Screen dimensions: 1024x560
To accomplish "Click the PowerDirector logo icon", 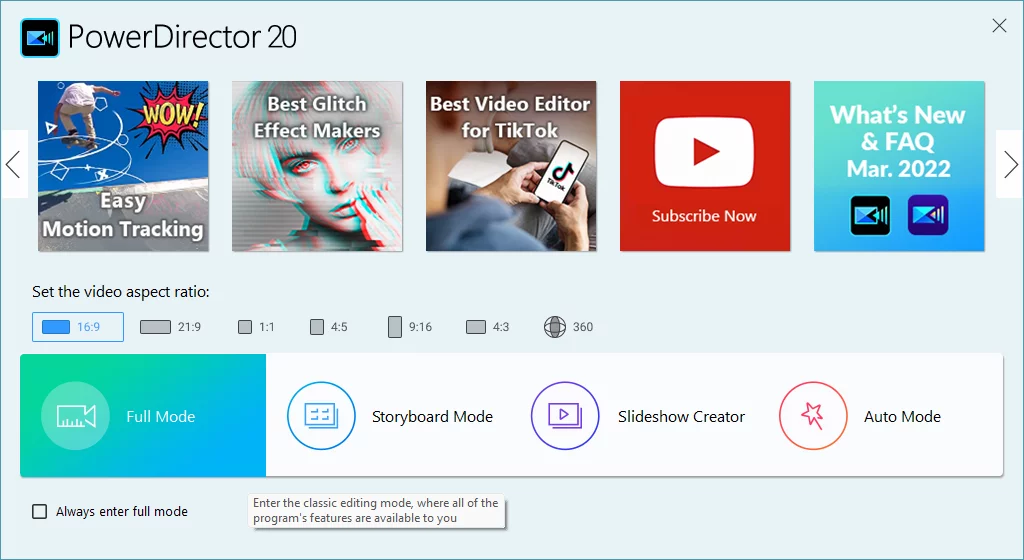I will point(40,38).
